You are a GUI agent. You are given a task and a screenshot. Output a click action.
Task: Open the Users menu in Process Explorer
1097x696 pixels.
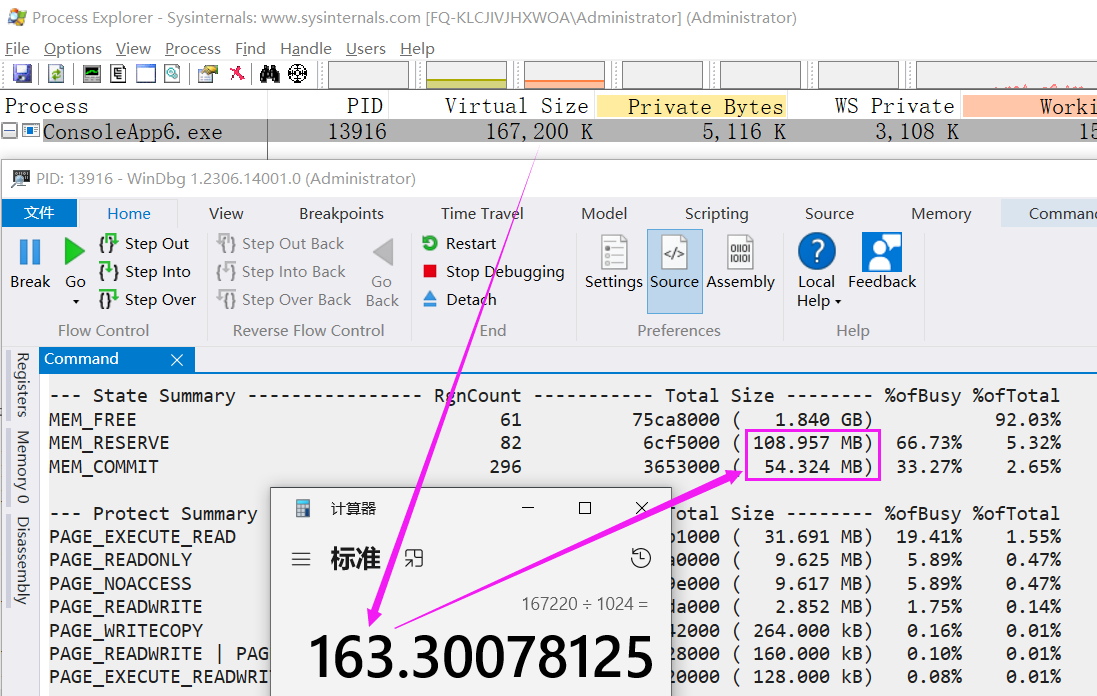pyautogui.click(x=366, y=48)
